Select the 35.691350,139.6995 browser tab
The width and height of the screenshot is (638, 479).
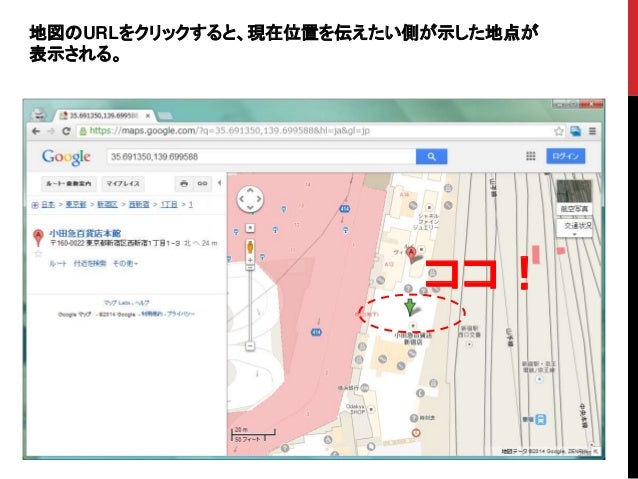(104, 116)
